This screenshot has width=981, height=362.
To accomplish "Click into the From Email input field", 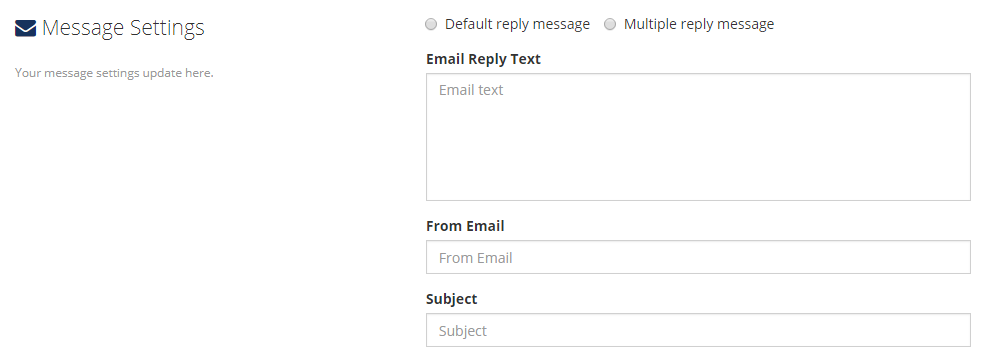I will coord(698,257).
